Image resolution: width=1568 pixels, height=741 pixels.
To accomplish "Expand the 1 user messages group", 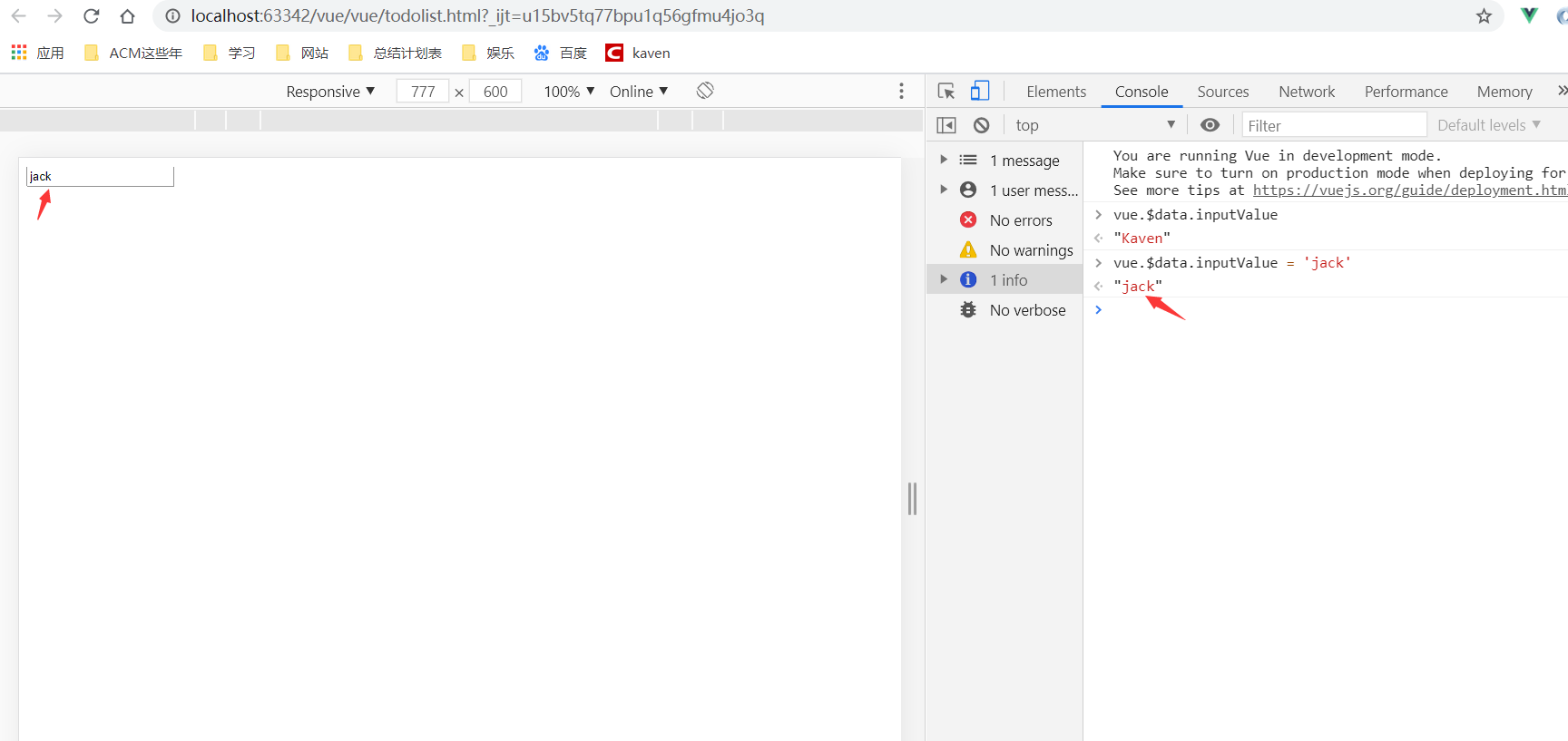I will pos(944,190).
